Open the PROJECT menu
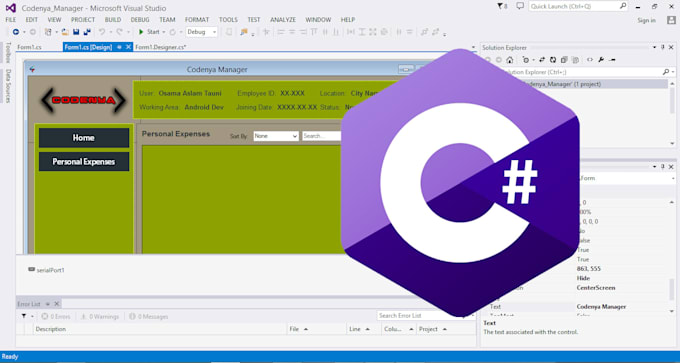The height and width of the screenshot is (363, 680). pos(83,20)
